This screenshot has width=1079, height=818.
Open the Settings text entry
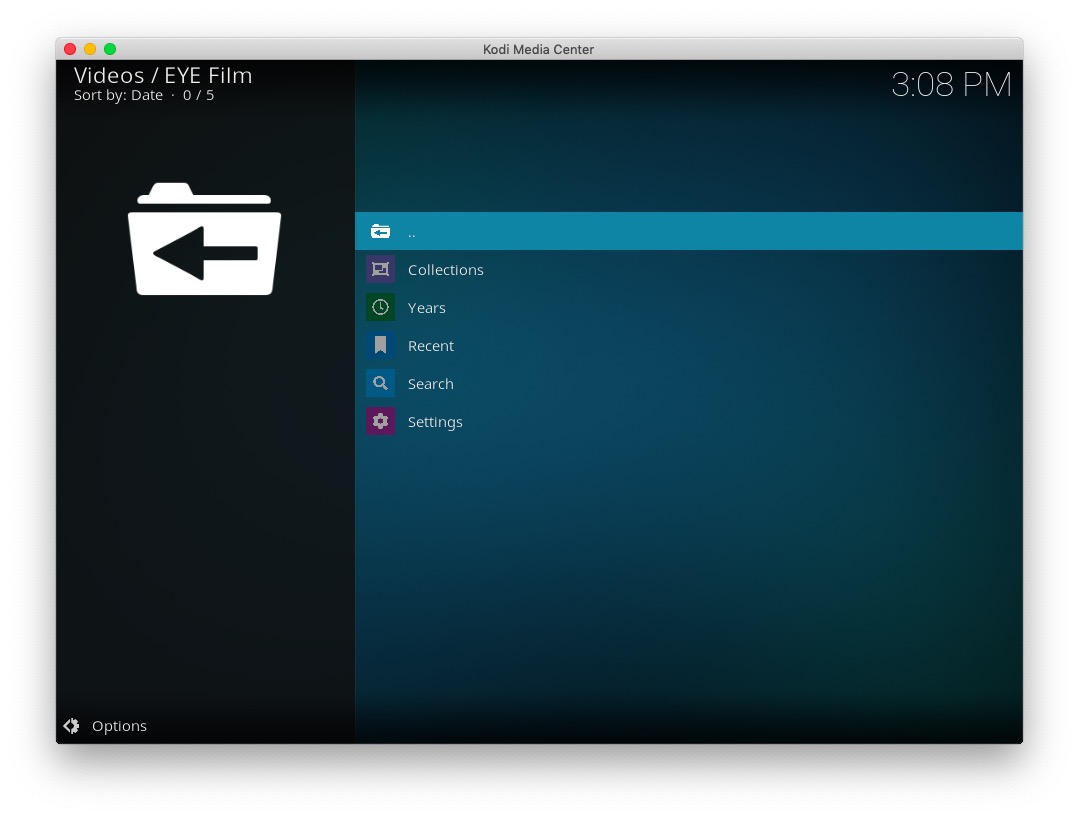tap(435, 422)
